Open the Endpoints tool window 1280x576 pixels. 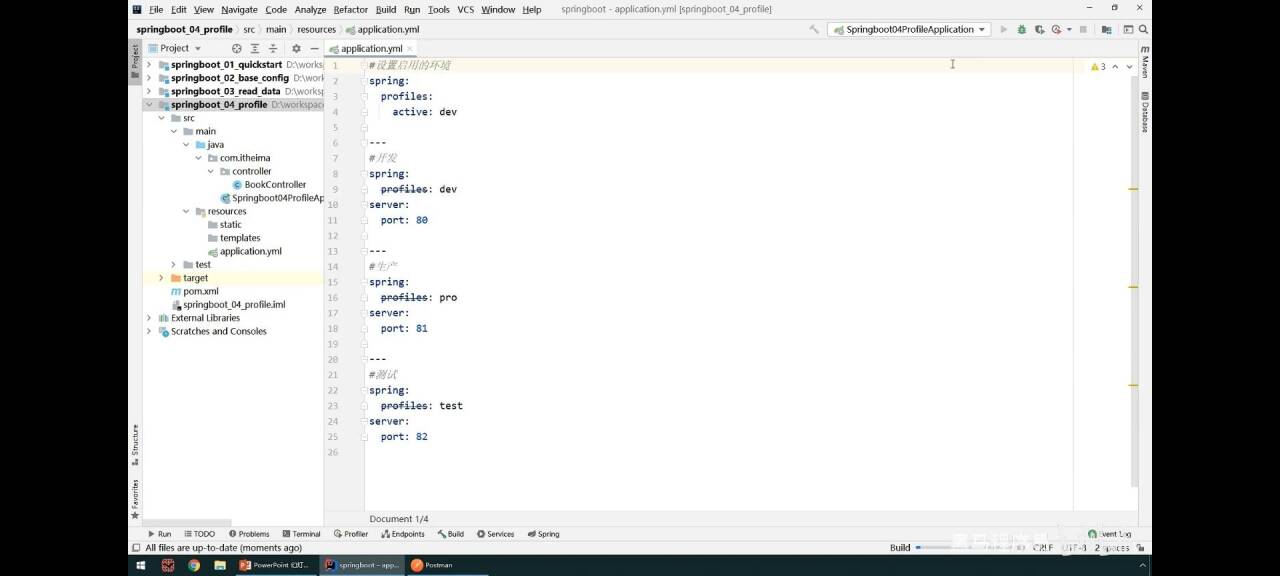tap(403, 534)
